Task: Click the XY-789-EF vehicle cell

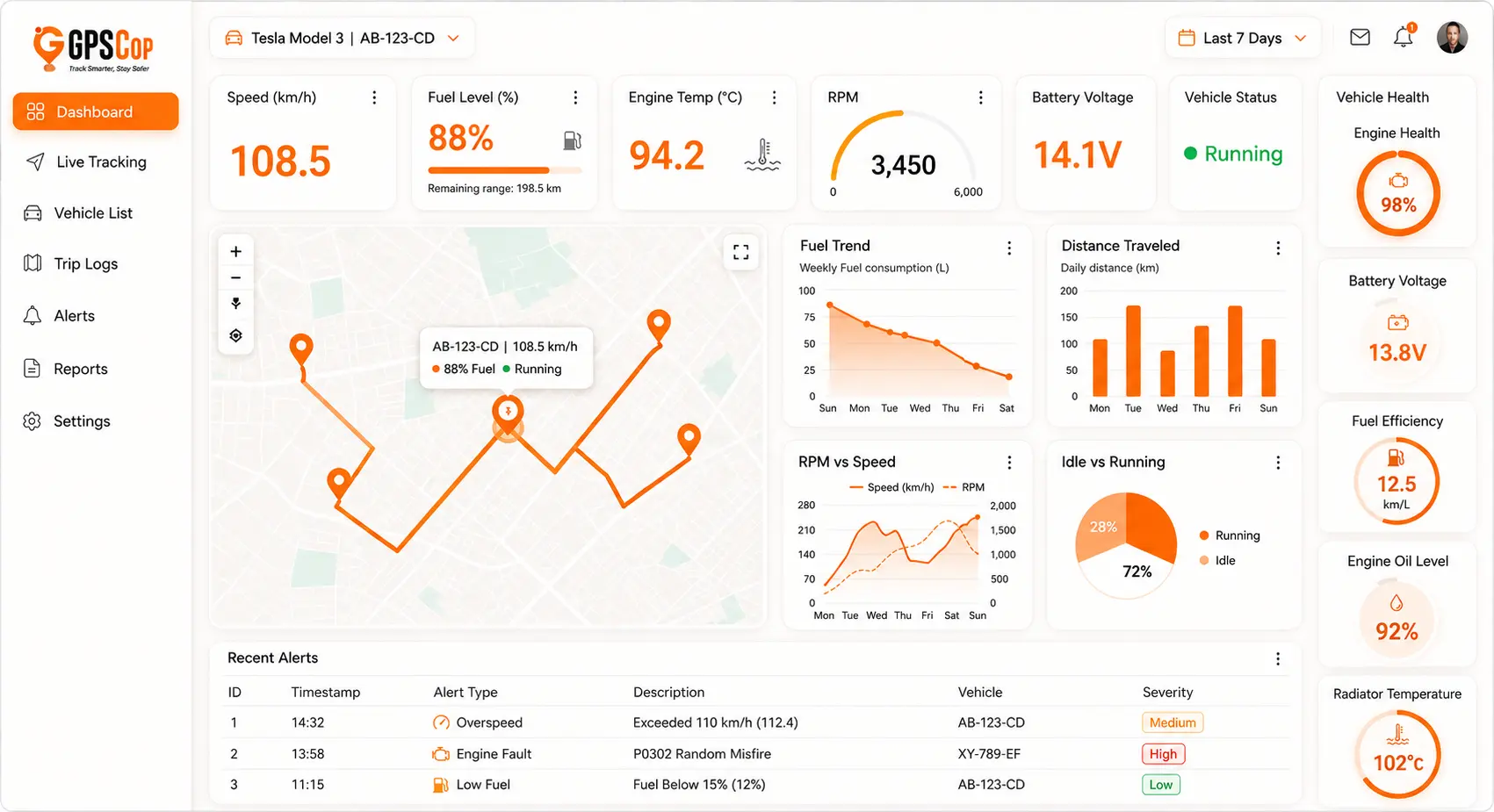Action: click(989, 753)
